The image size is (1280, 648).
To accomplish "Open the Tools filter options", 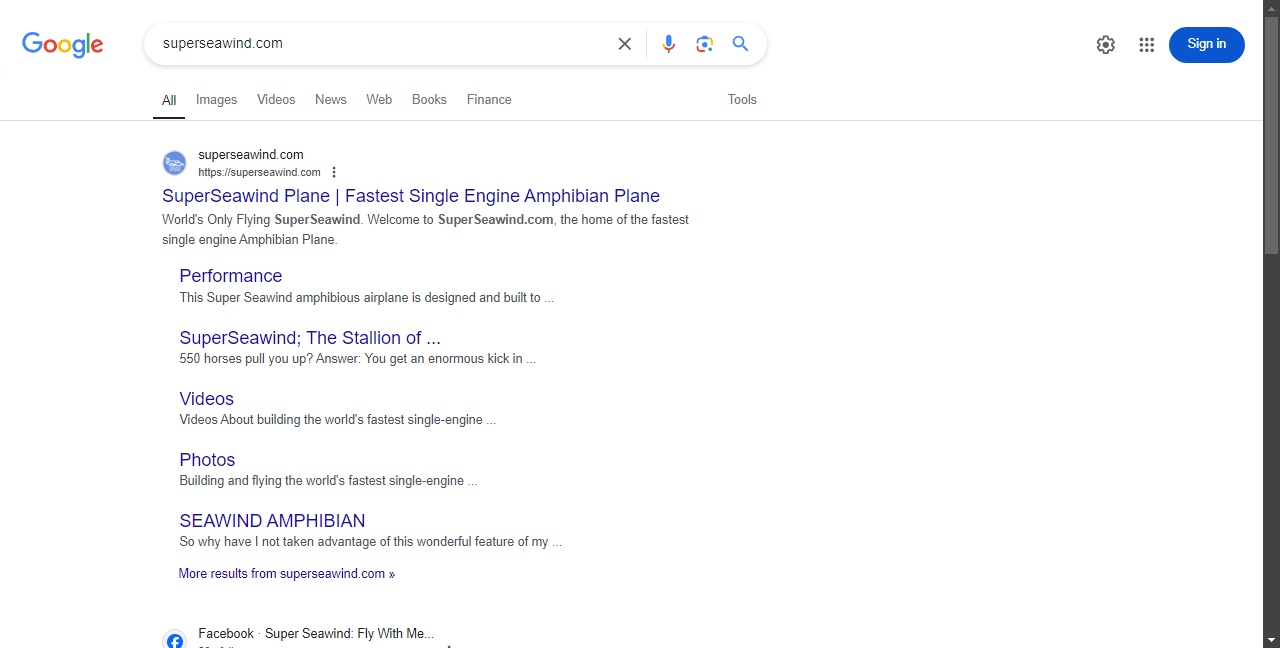I will pos(742,100).
